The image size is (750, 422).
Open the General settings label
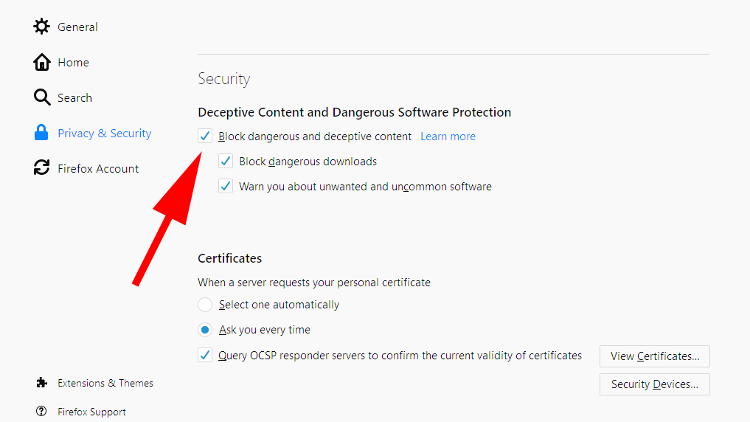[x=77, y=27]
